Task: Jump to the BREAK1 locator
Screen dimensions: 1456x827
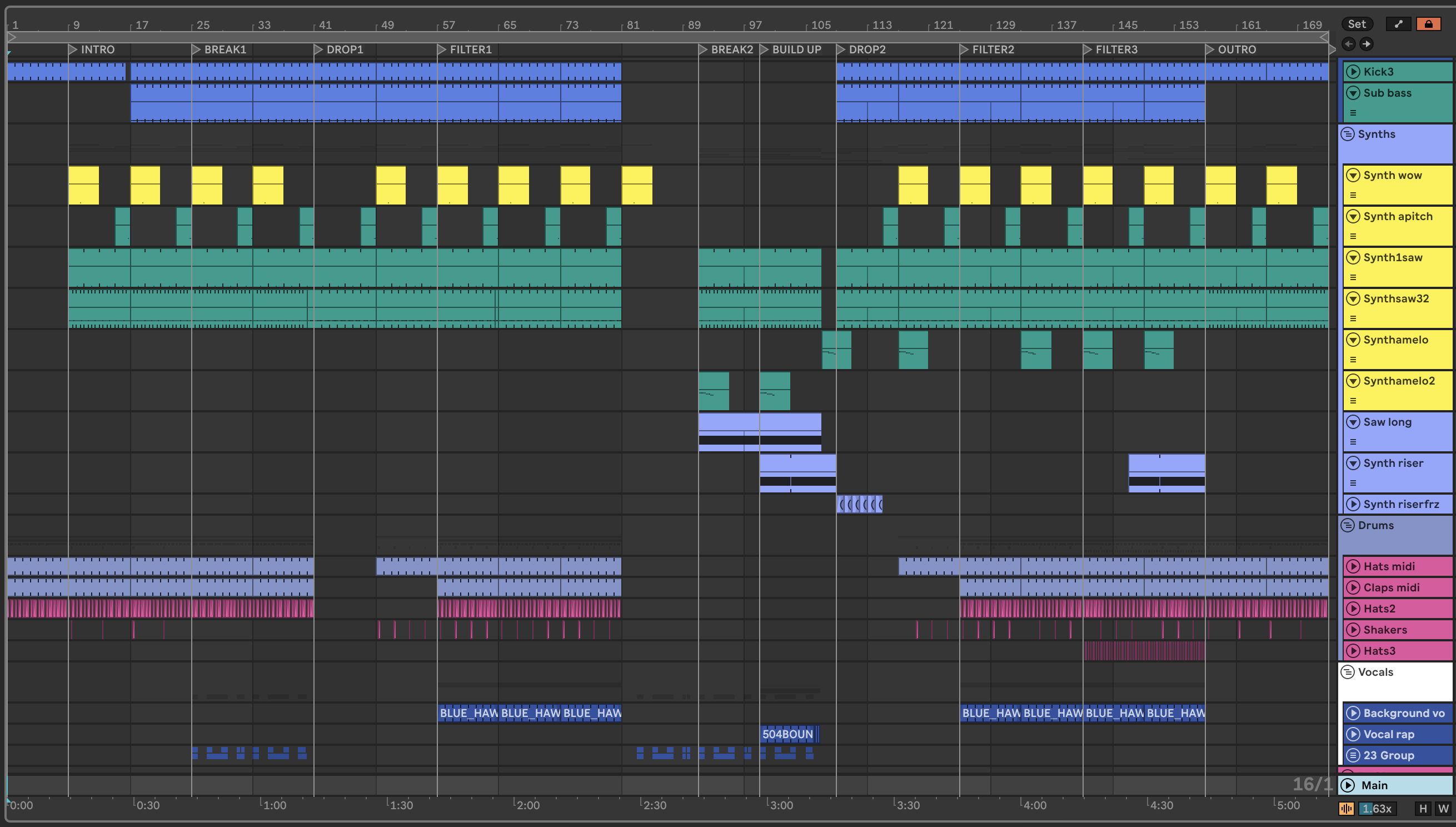Action: (219, 49)
